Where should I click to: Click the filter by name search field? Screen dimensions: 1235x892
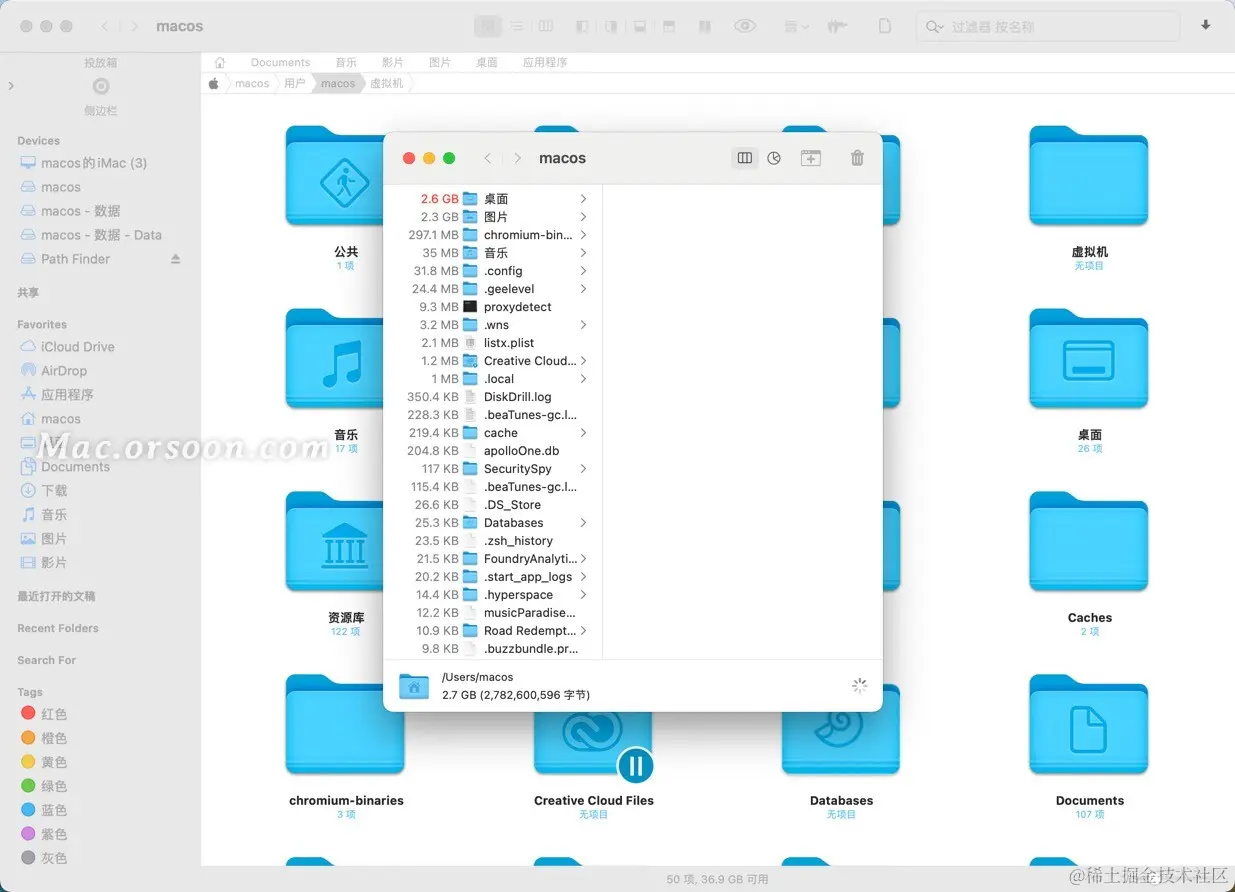[1050, 27]
